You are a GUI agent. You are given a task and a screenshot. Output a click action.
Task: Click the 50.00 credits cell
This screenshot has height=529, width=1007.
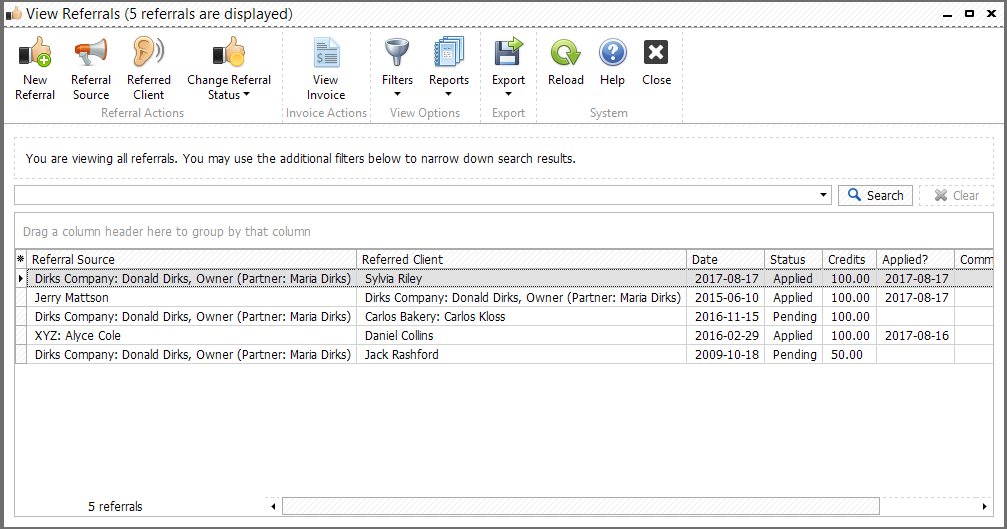click(850, 354)
